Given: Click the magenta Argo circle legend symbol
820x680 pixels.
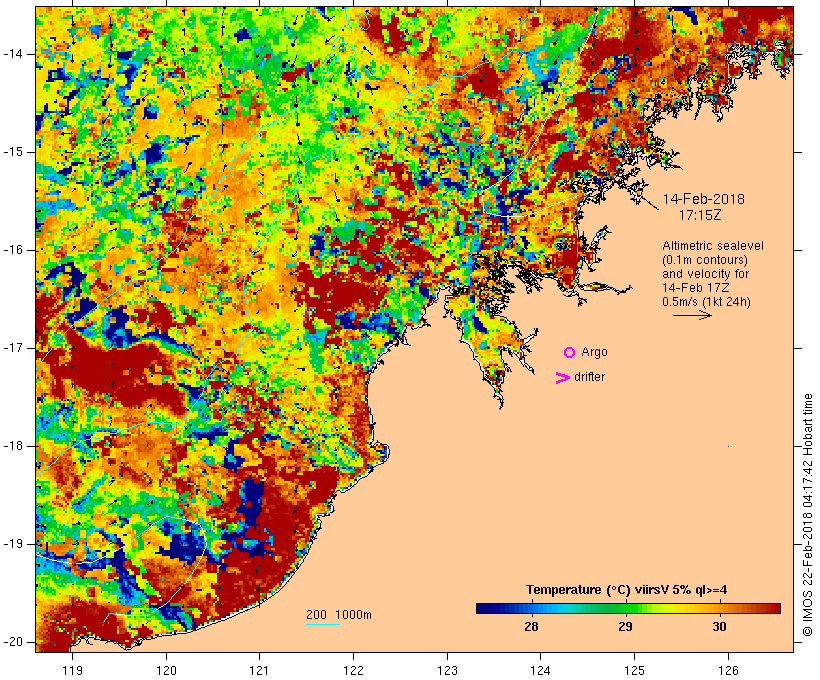Looking at the screenshot, I should point(570,353).
